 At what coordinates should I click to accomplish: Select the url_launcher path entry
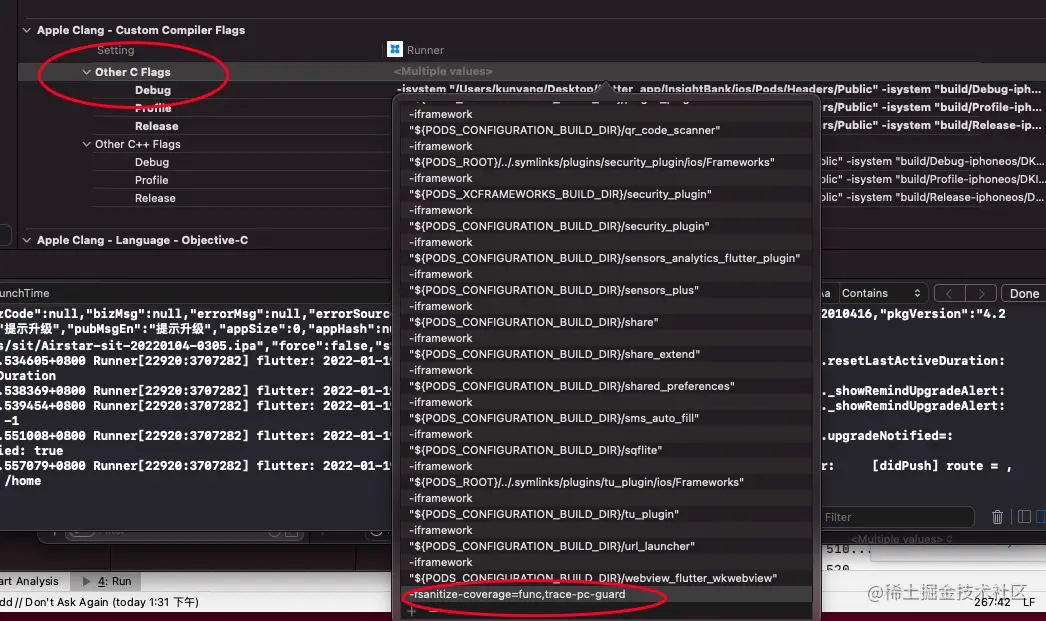552,546
